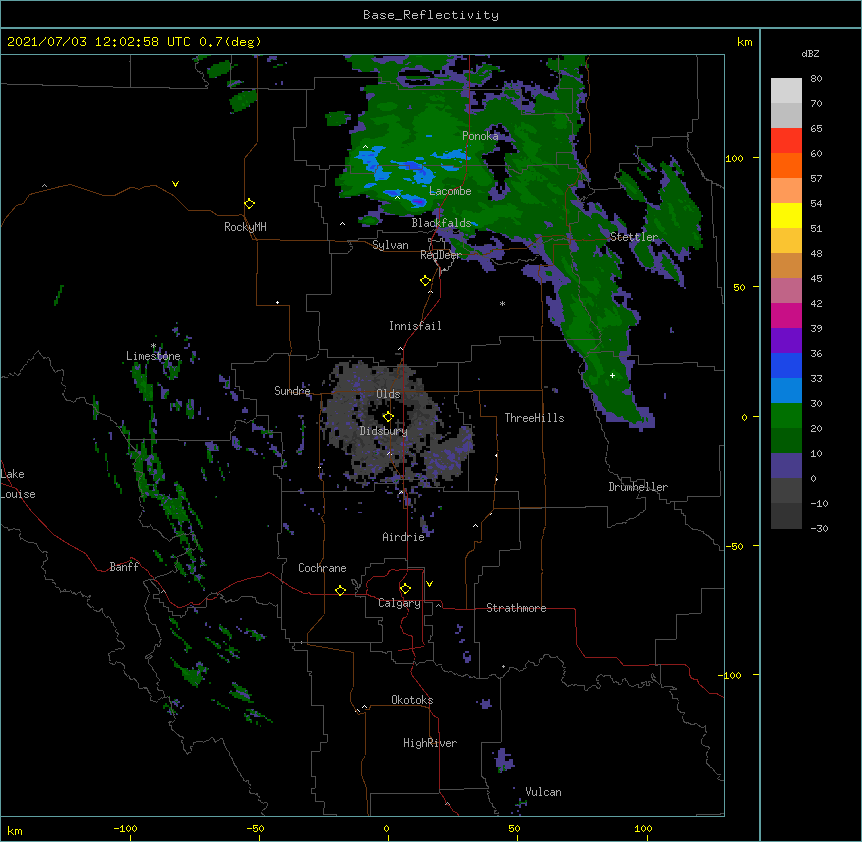Click the Base_Reflectivity title
Image resolution: width=862 pixels, height=842 pixels.
(431, 15)
